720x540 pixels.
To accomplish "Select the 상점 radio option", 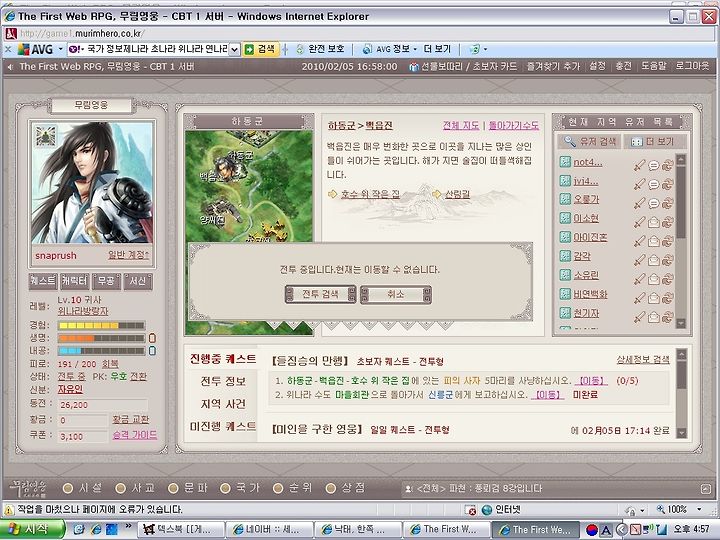I will pos(331,488).
